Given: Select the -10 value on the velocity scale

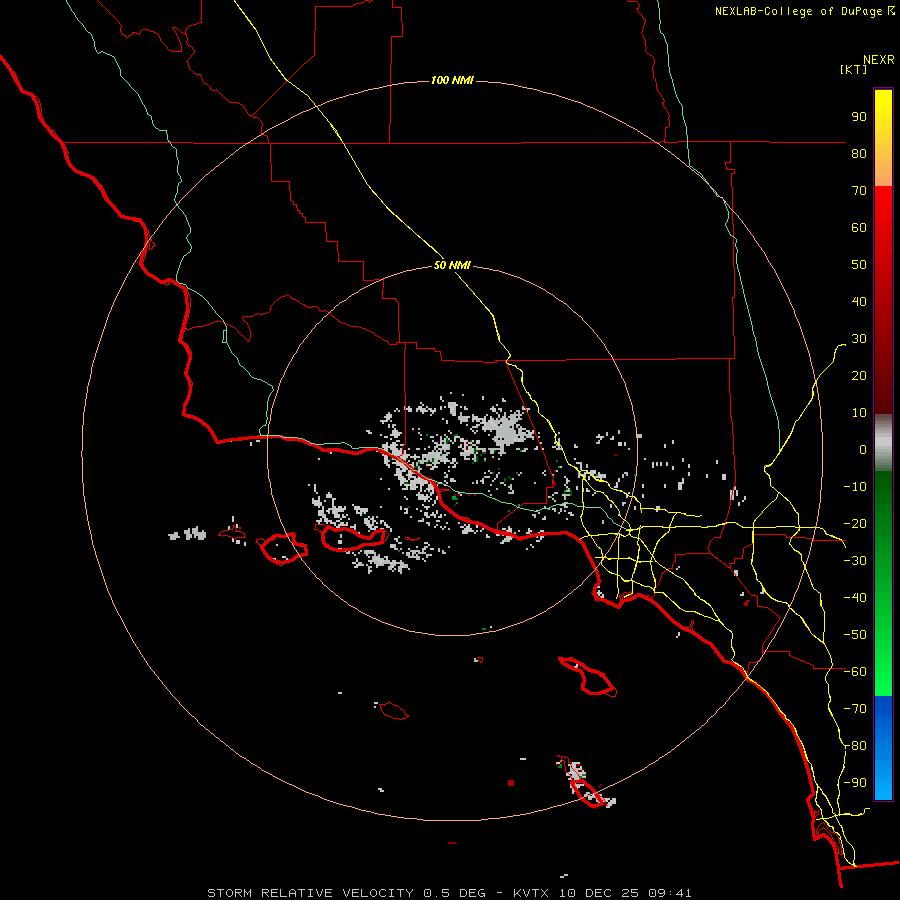Looking at the screenshot, I should [x=855, y=487].
